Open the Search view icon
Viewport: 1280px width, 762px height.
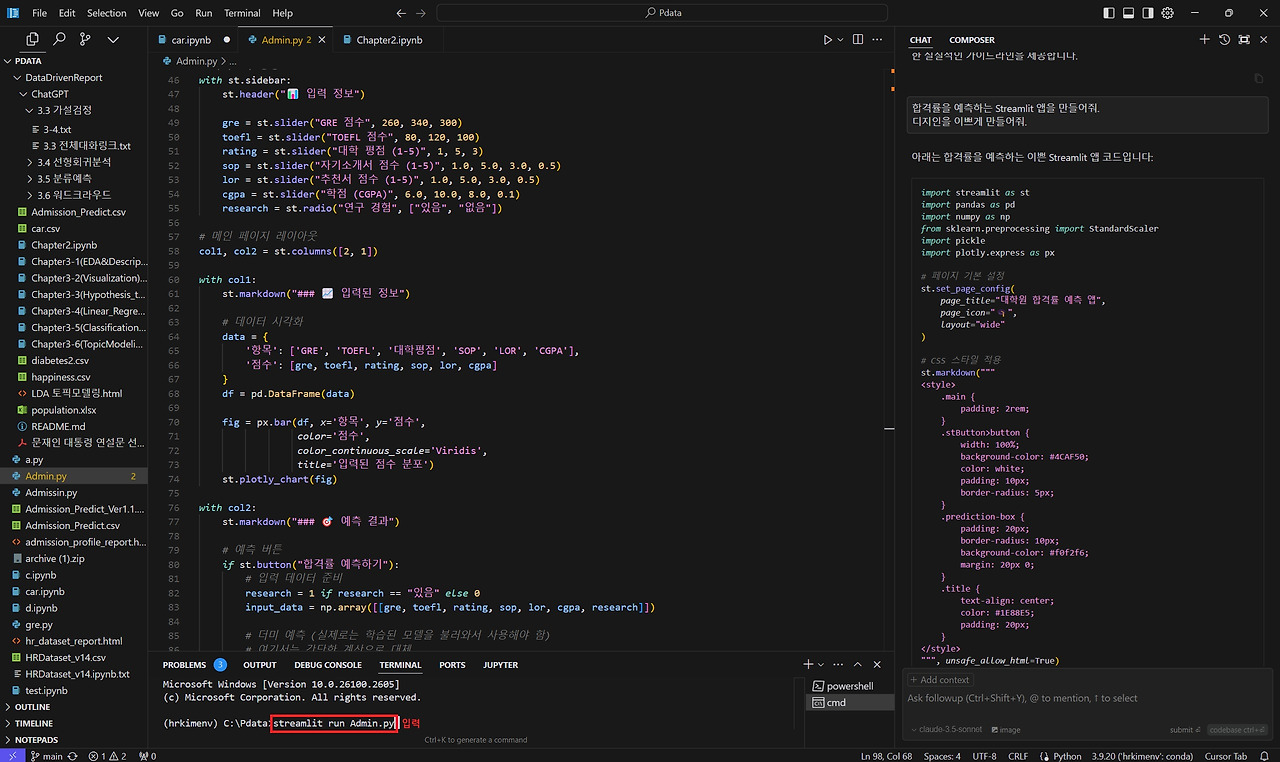click(59, 39)
